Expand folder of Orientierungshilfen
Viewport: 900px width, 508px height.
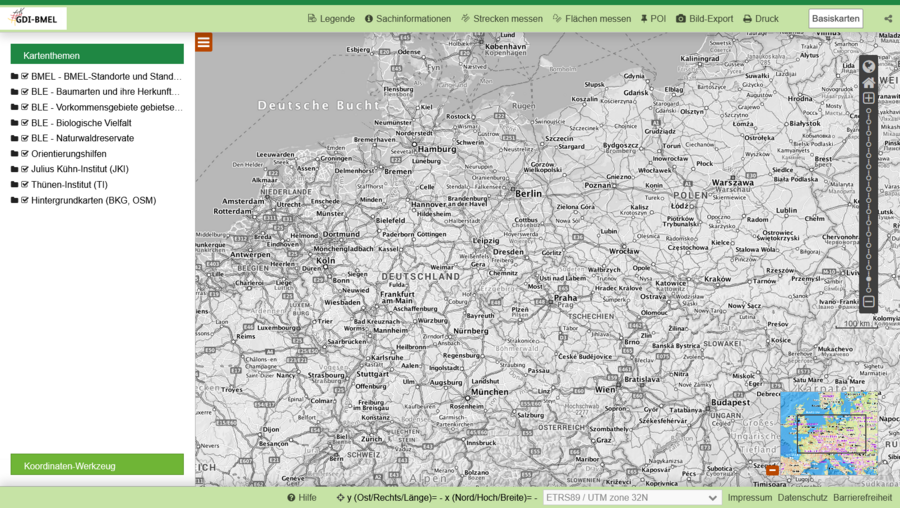tap(14, 153)
